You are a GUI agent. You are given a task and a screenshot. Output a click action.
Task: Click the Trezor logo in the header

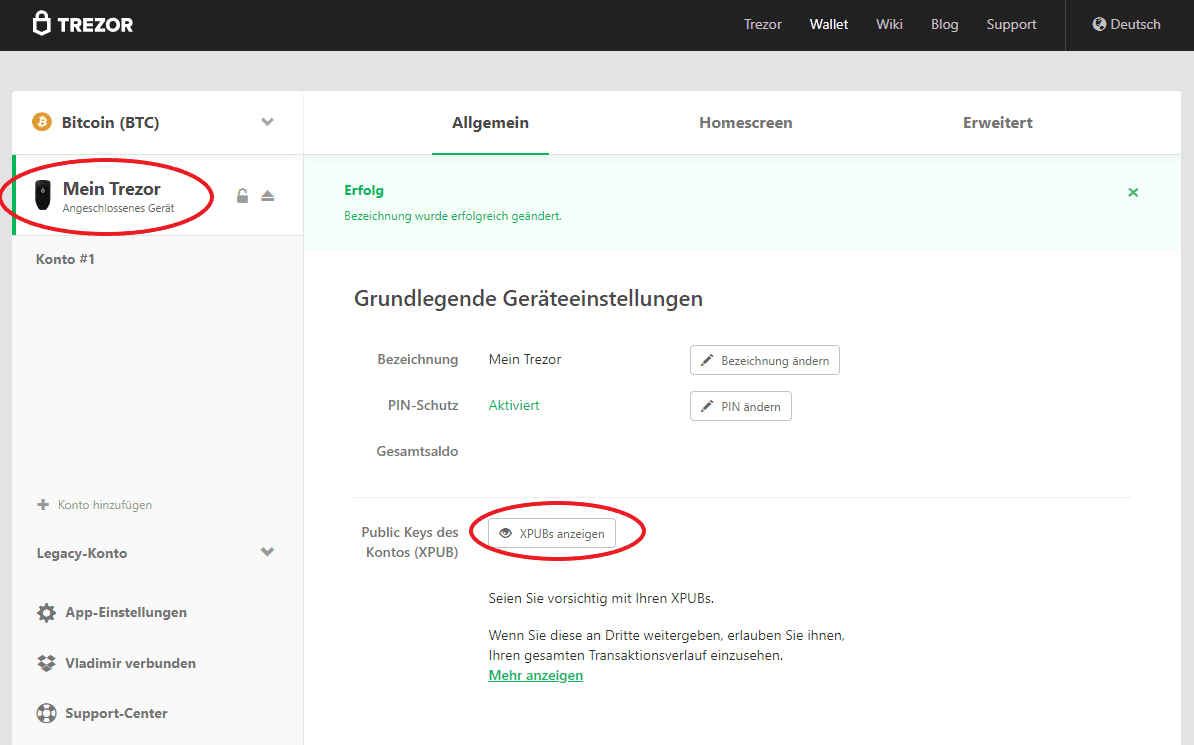[x=83, y=24]
